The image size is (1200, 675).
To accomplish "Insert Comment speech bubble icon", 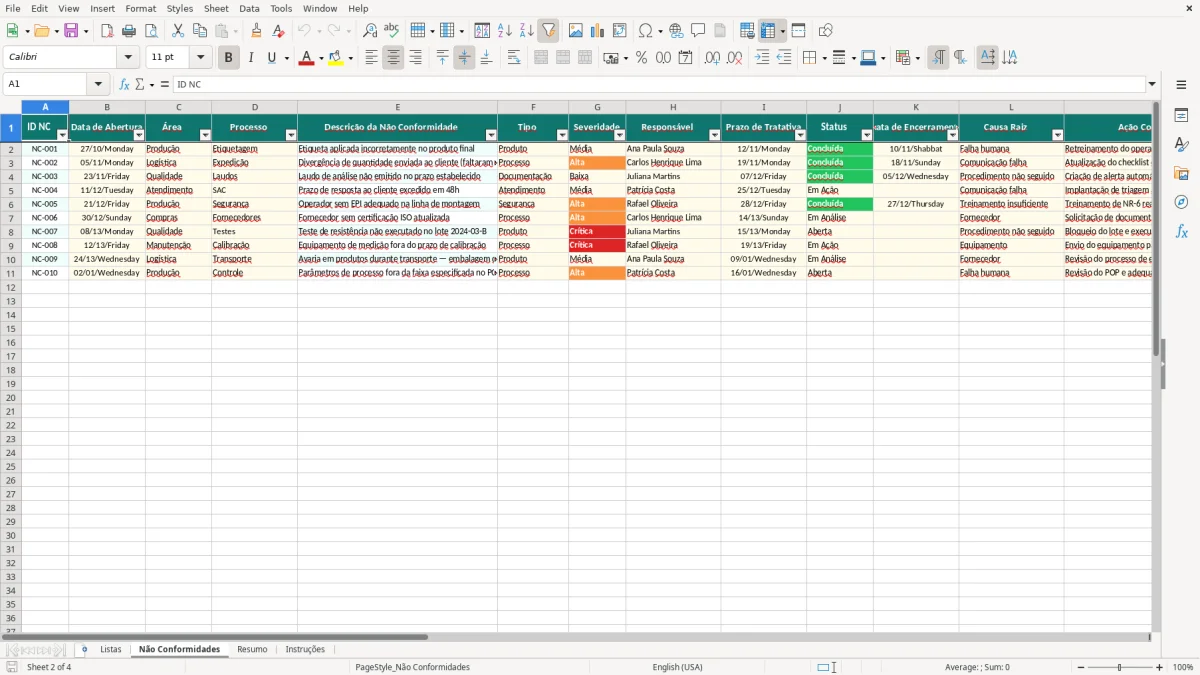I will 698,31.
